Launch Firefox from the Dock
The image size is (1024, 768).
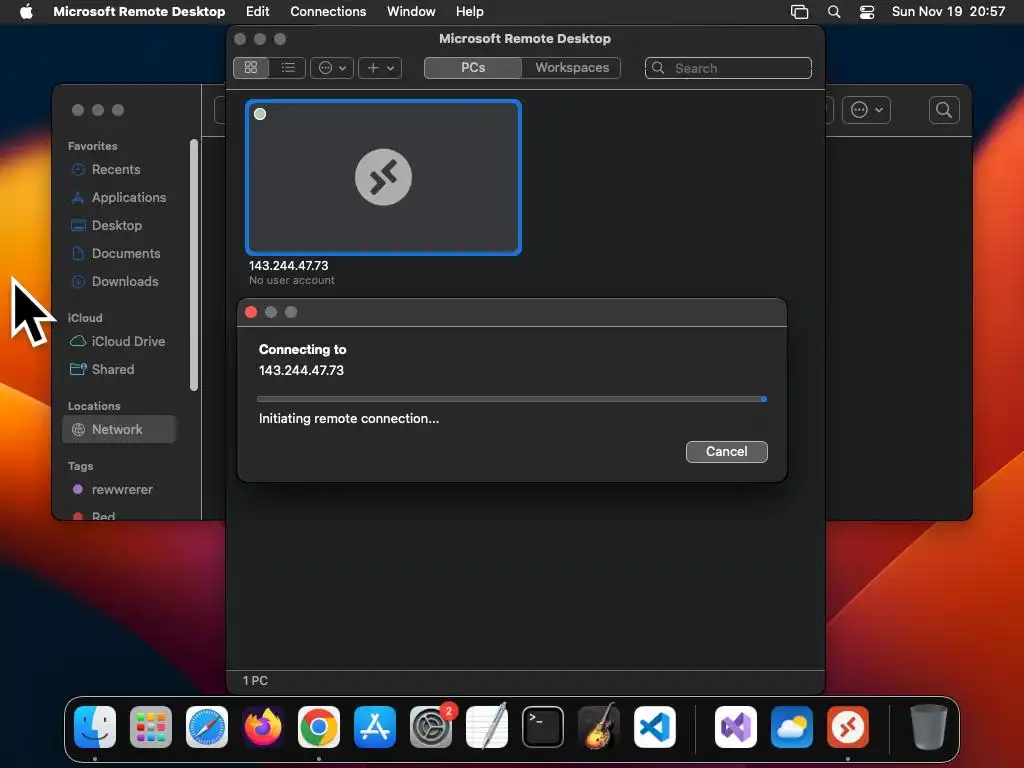click(x=263, y=727)
